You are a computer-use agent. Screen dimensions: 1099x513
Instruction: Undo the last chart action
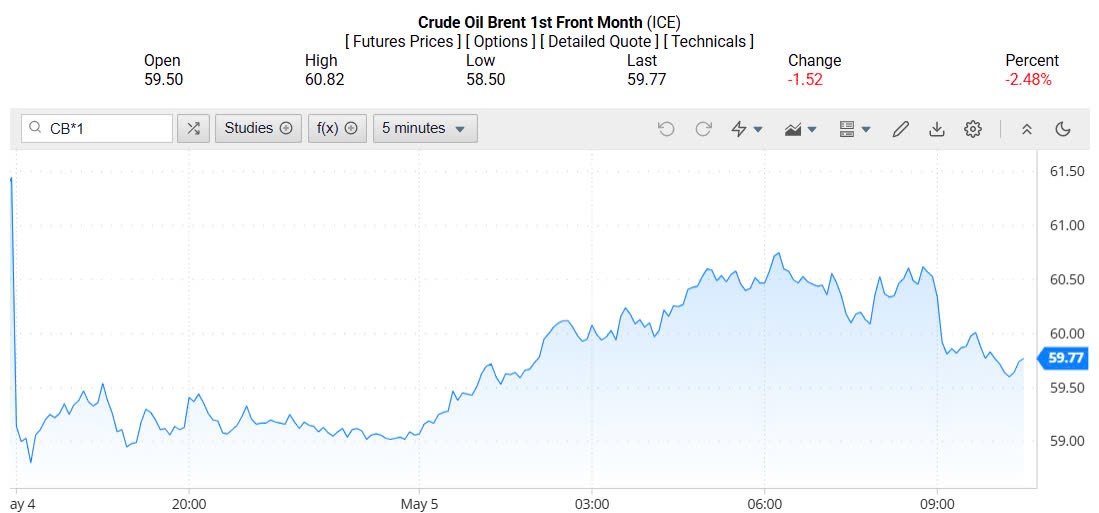(667, 129)
